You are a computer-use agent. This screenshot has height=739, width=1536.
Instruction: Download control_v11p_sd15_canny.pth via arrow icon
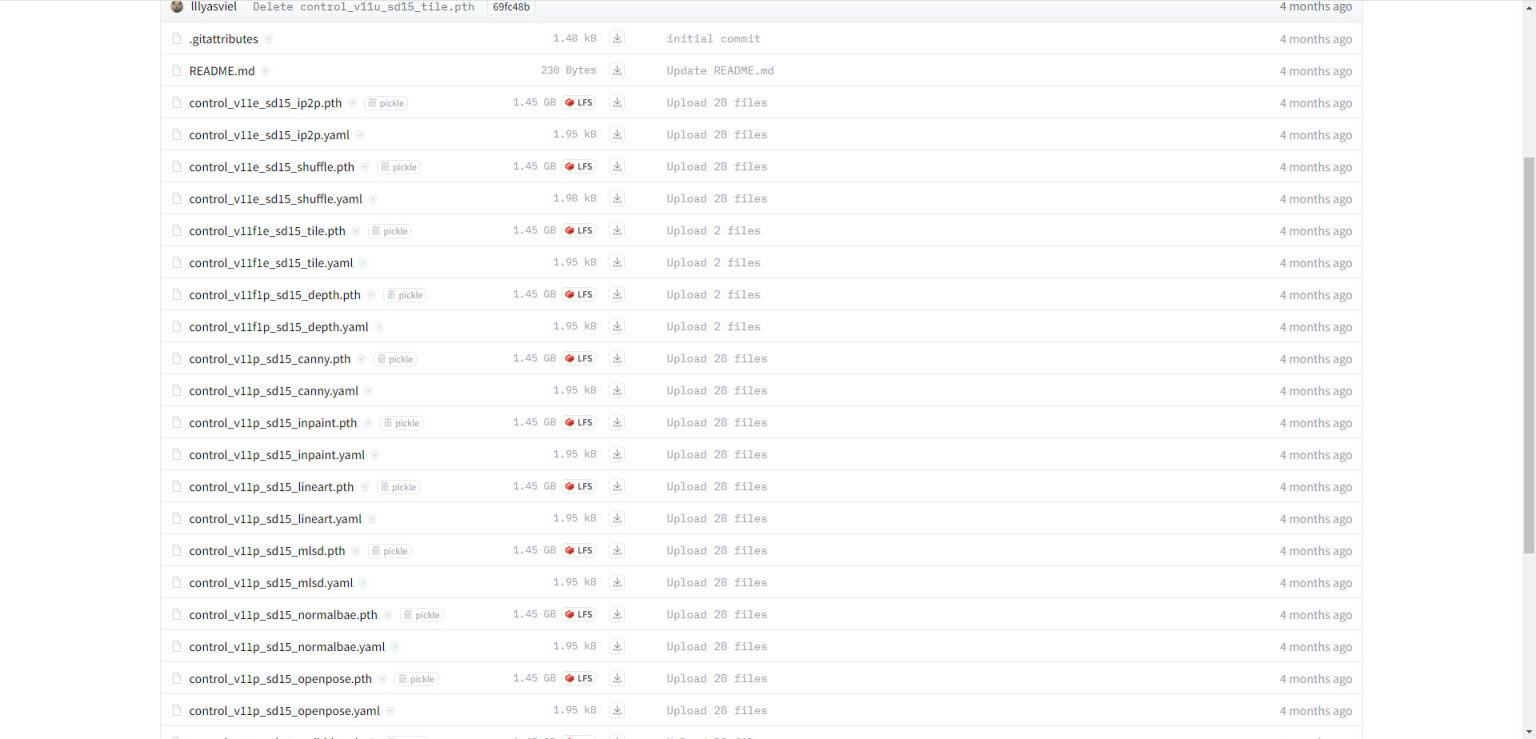coord(617,359)
